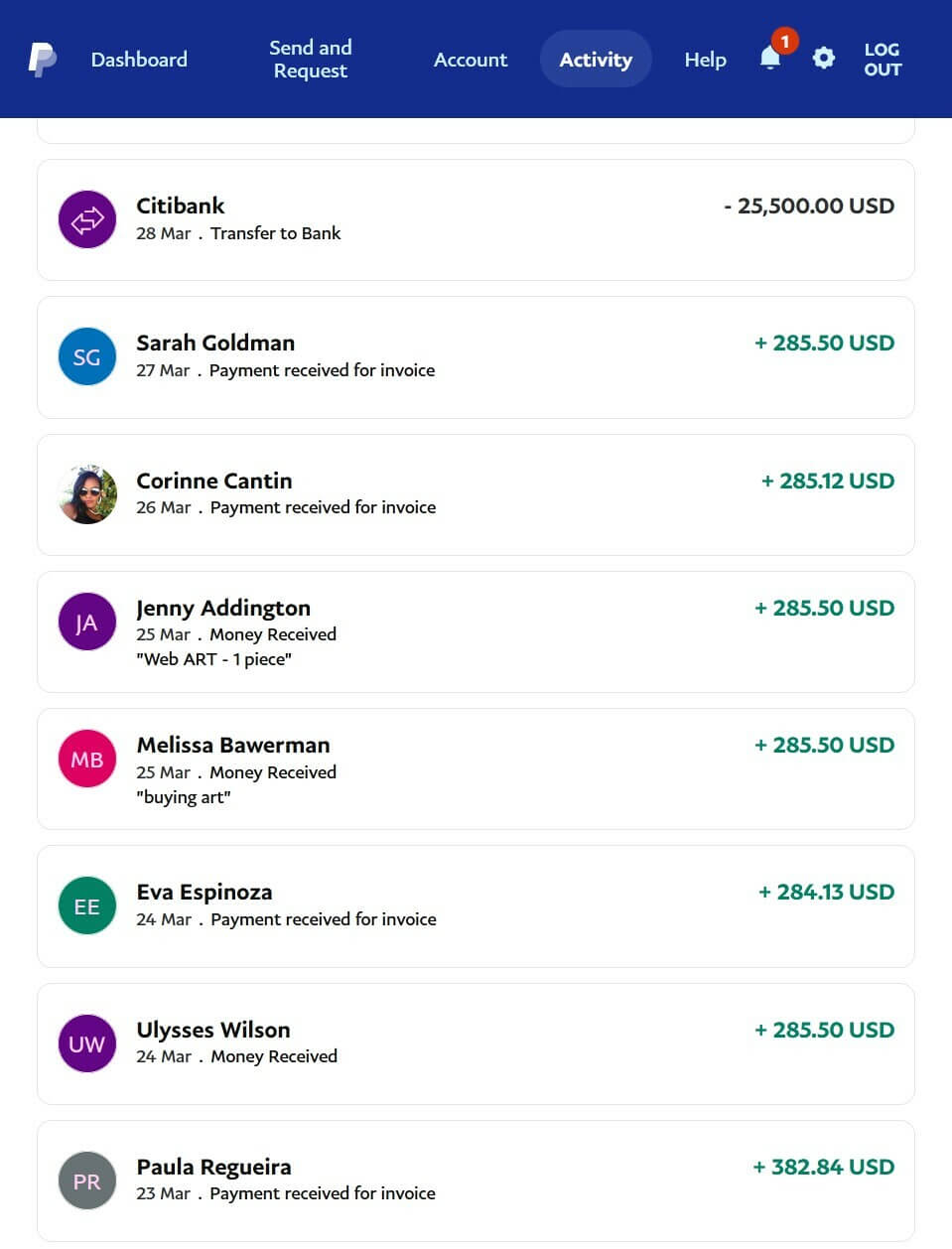Click Melissa Bawerman's MB avatar

pyautogui.click(x=87, y=760)
